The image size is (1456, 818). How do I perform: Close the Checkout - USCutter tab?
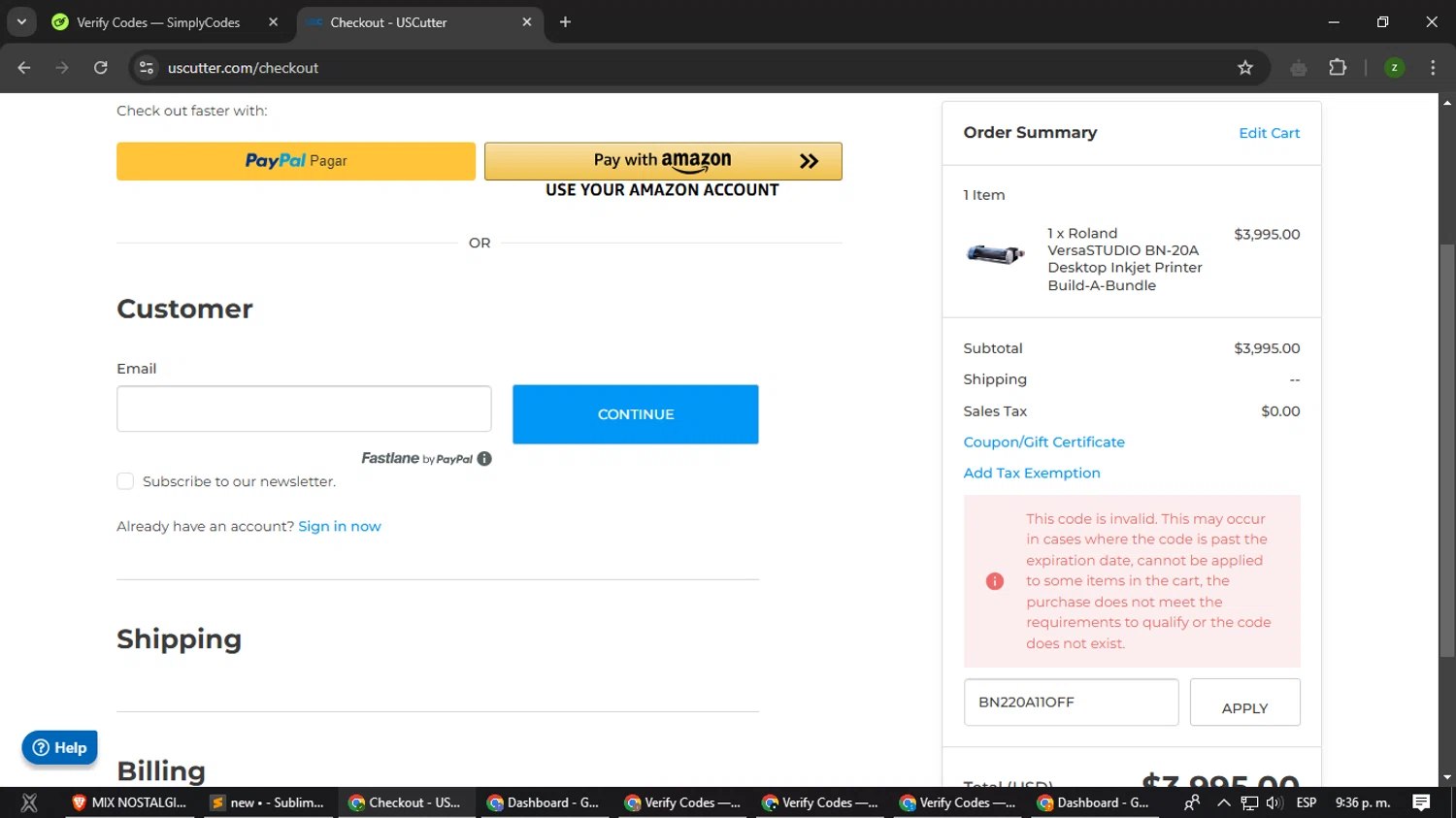tap(527, 22)
